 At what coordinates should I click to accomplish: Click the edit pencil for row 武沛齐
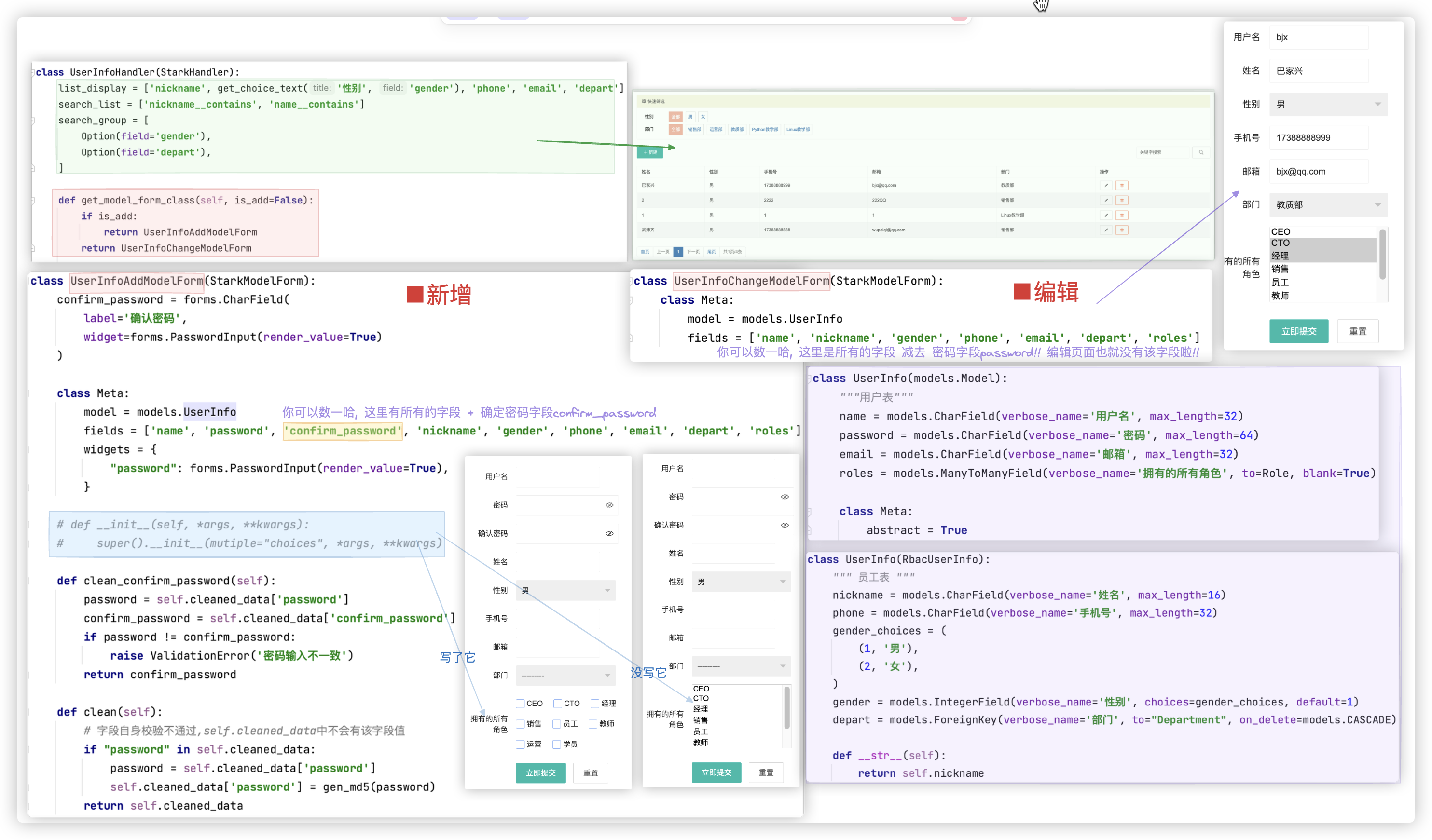pyautogui.click(x=1105, y=230)
